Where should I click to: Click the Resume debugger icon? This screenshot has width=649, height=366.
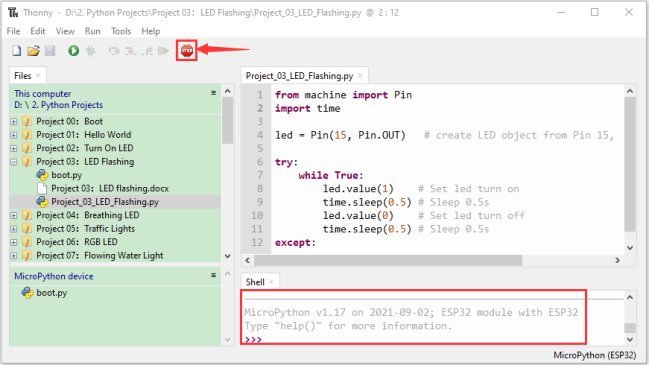coord(163,51)
